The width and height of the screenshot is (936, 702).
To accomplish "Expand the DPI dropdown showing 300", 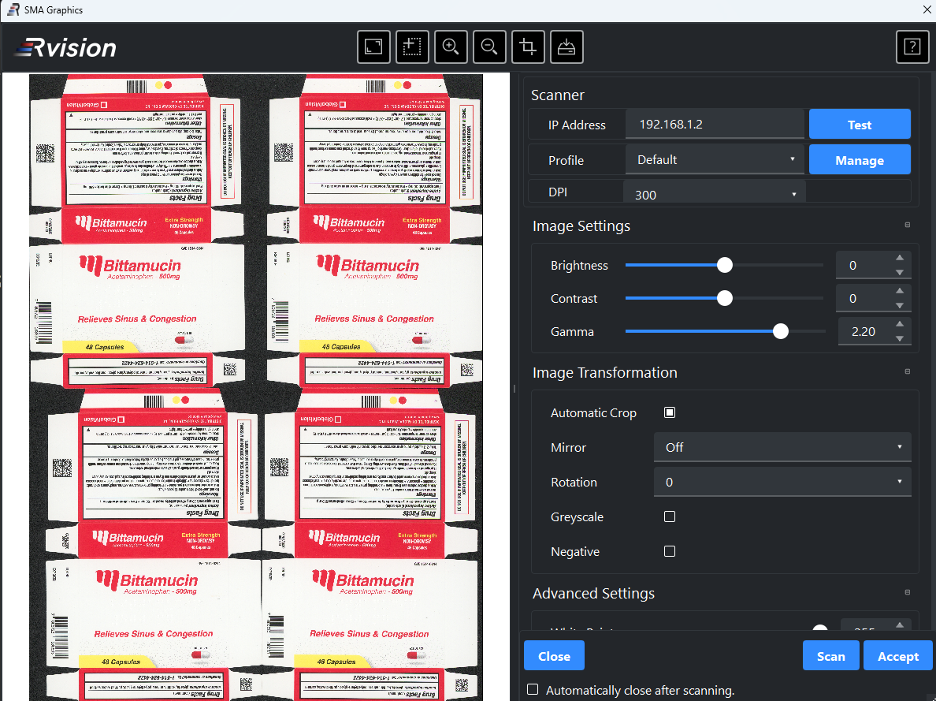I will (715, 194).
